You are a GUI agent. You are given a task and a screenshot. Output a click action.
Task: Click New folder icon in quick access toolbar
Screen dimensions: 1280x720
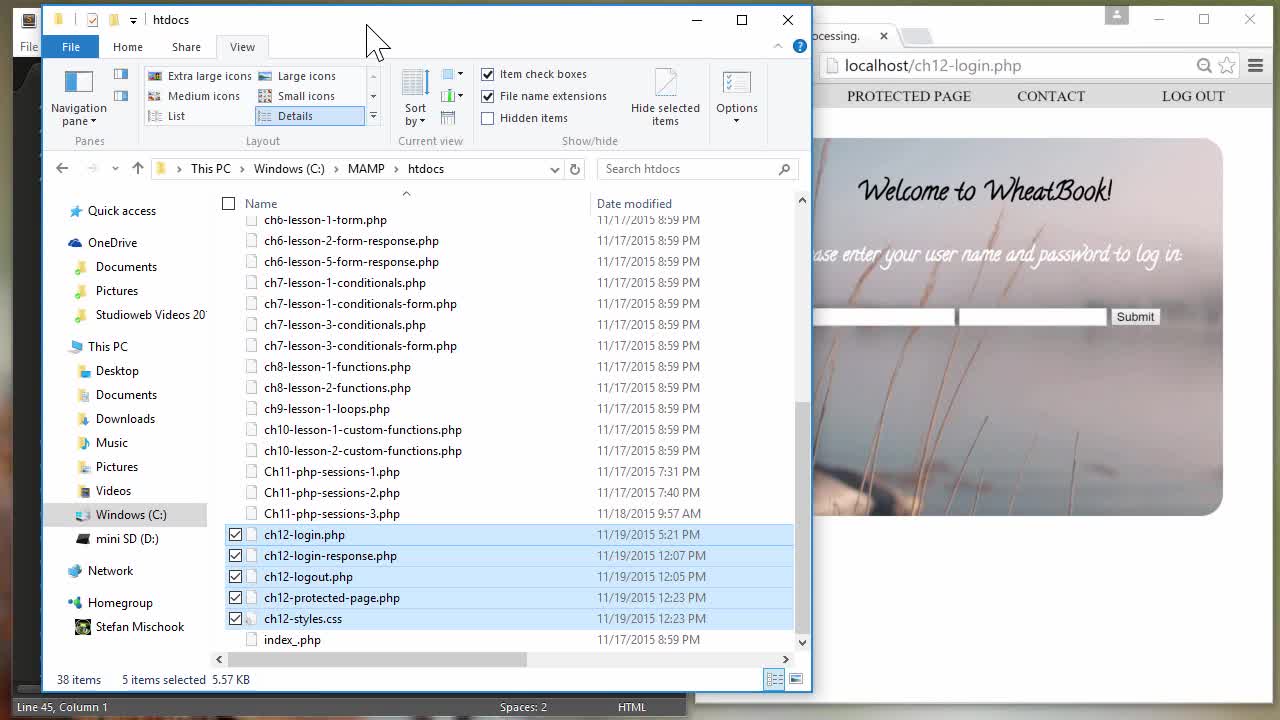(114, 20)
